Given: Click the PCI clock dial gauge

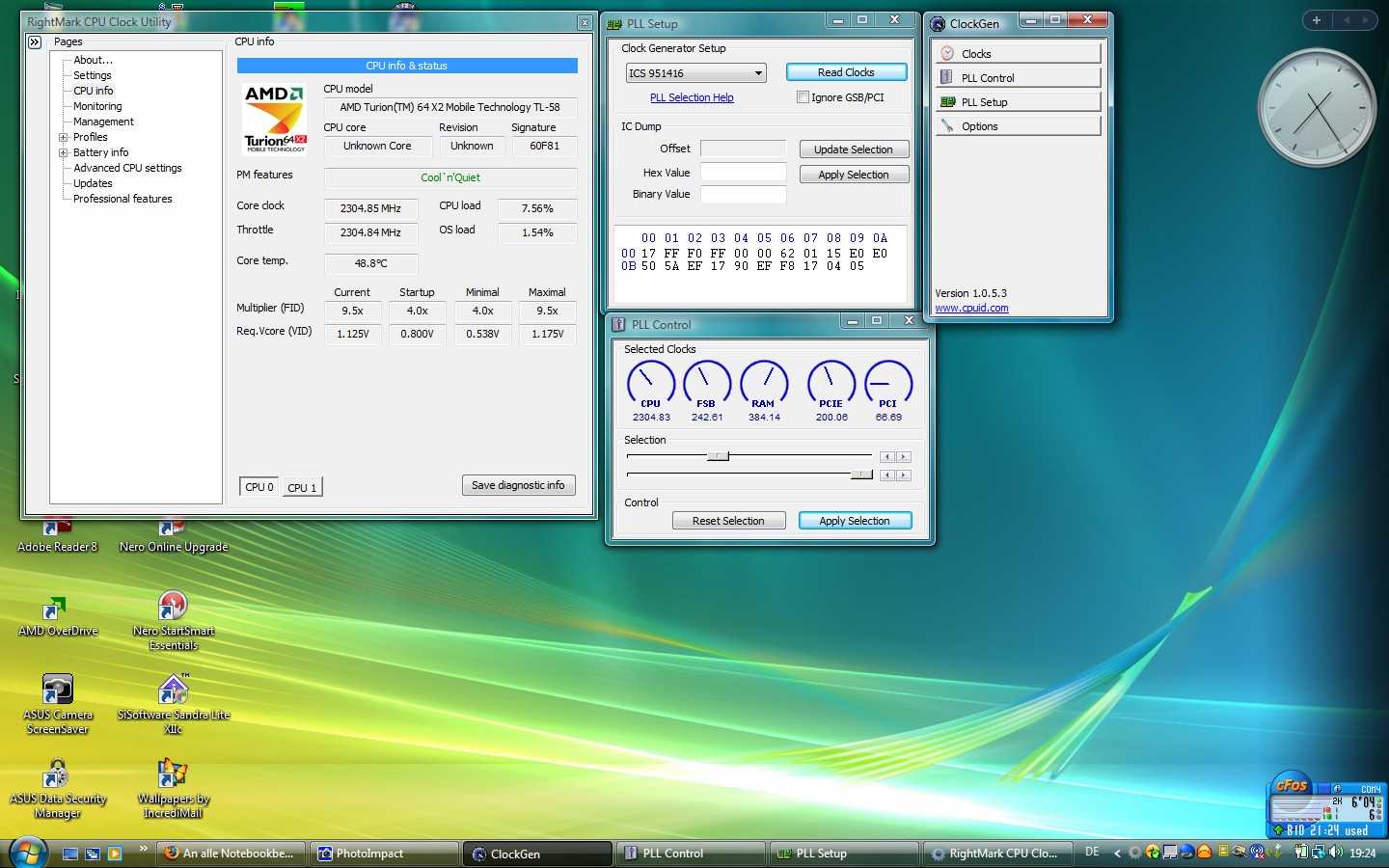Looking at the screenshot, I should (888, 383).
